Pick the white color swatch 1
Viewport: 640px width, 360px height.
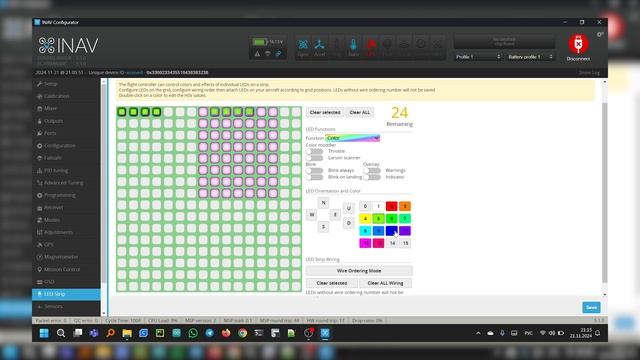coord(378,206)
